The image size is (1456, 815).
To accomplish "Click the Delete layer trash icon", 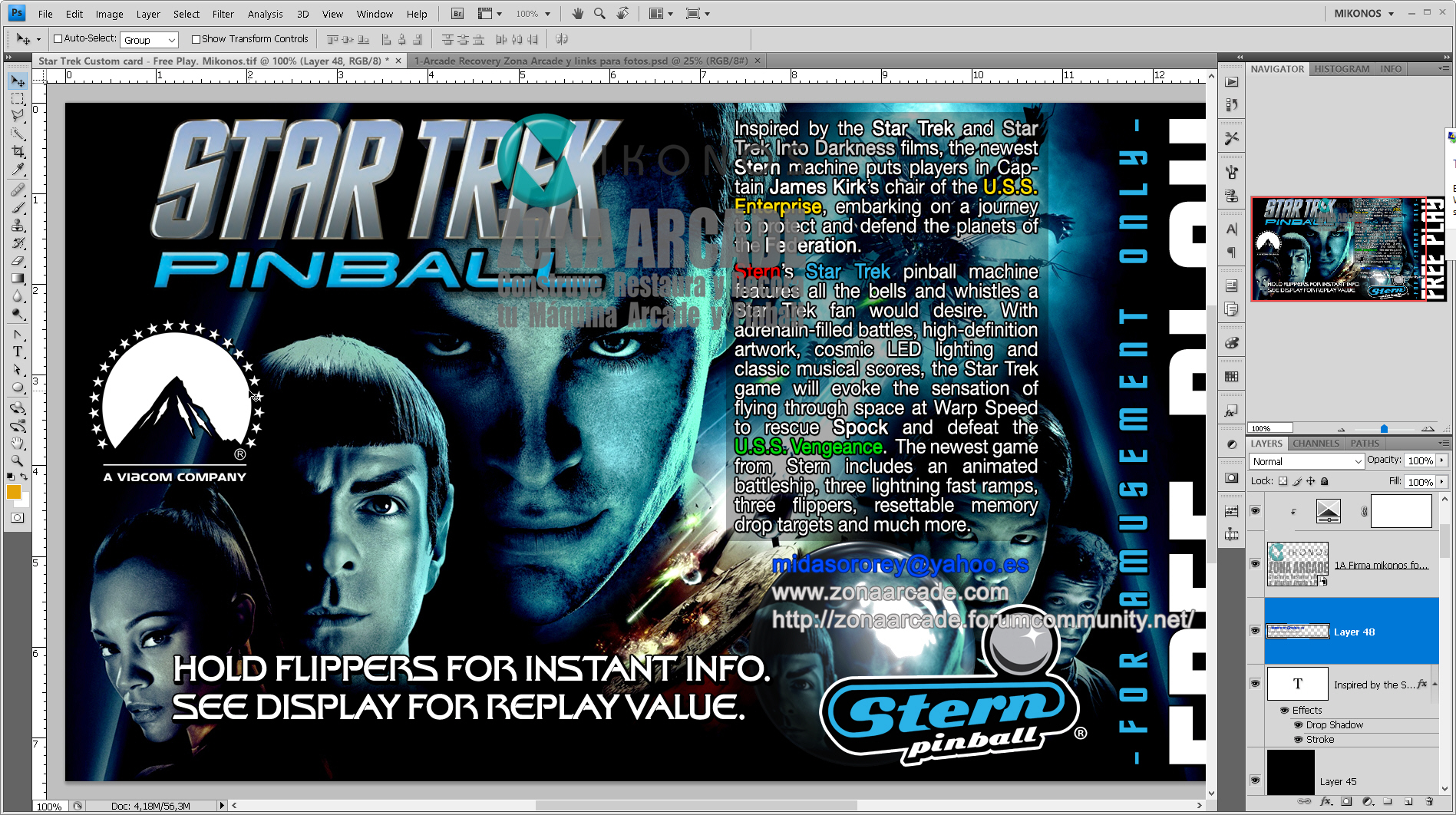I will [x=1429, y=802].
